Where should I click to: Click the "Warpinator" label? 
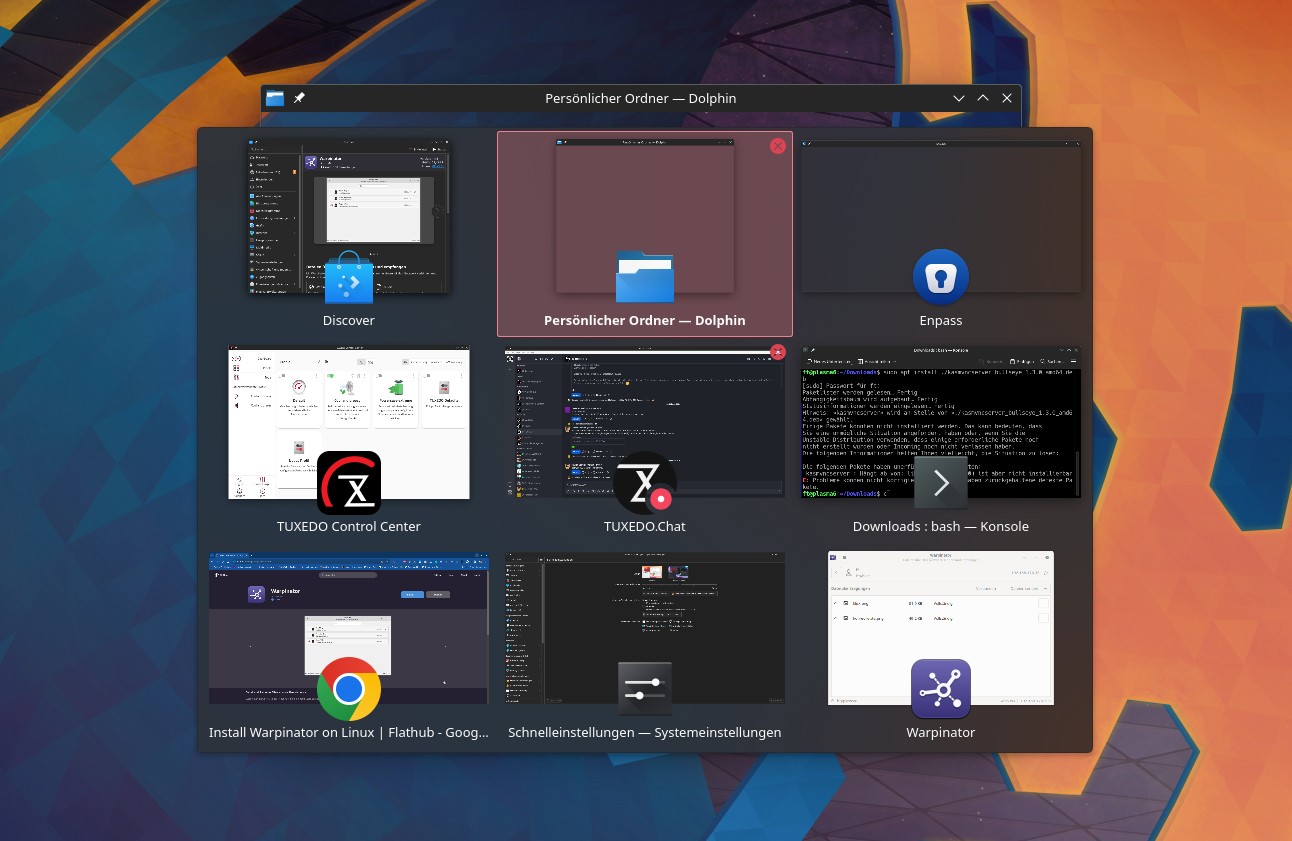click(x=941, y=733)
